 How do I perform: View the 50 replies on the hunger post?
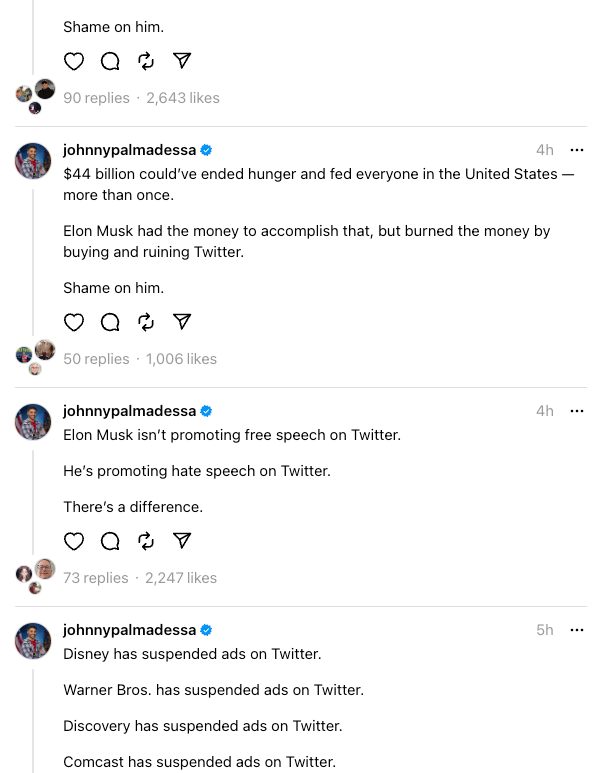(96, 359)
